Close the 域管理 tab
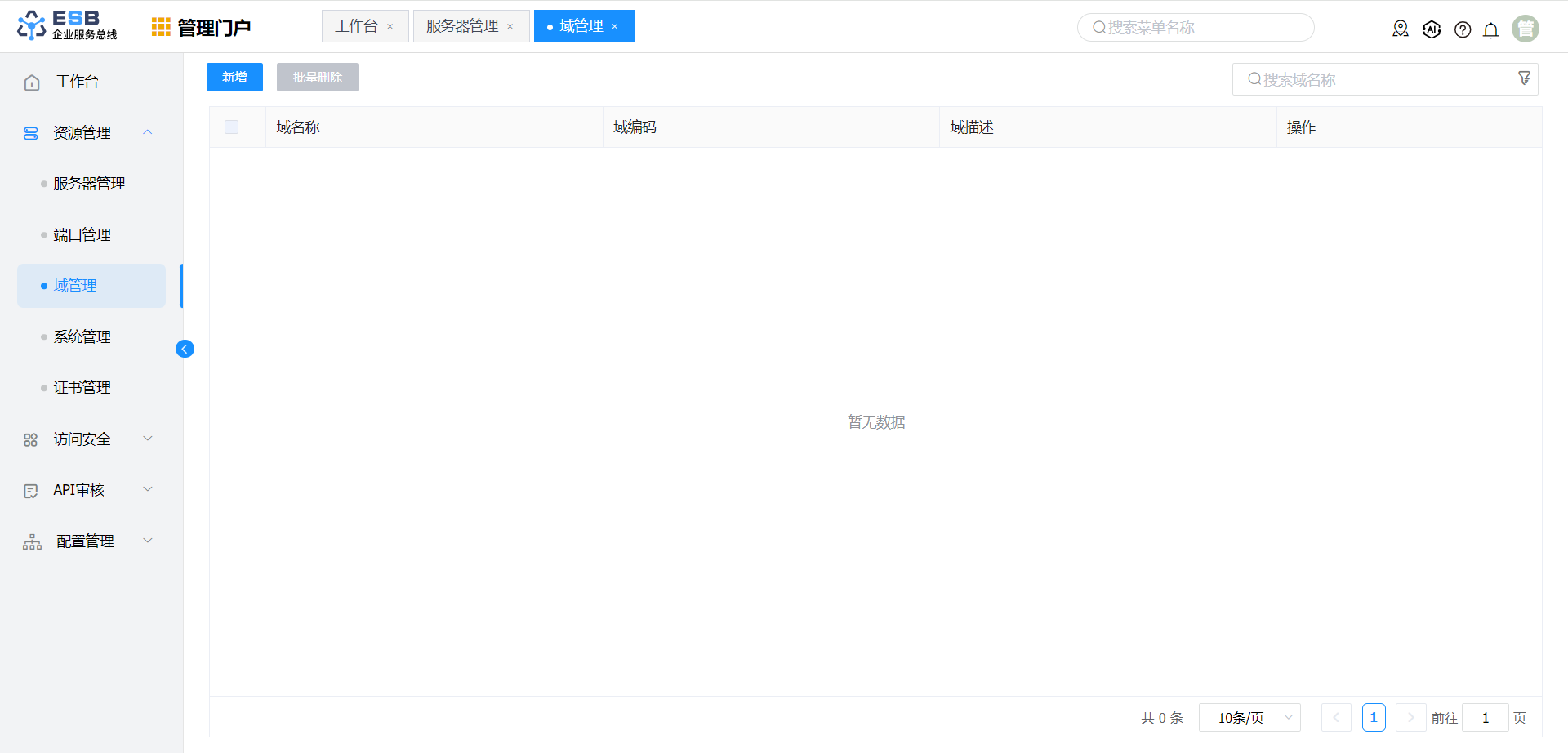The image size is (1568, 753). click(615, 27)
